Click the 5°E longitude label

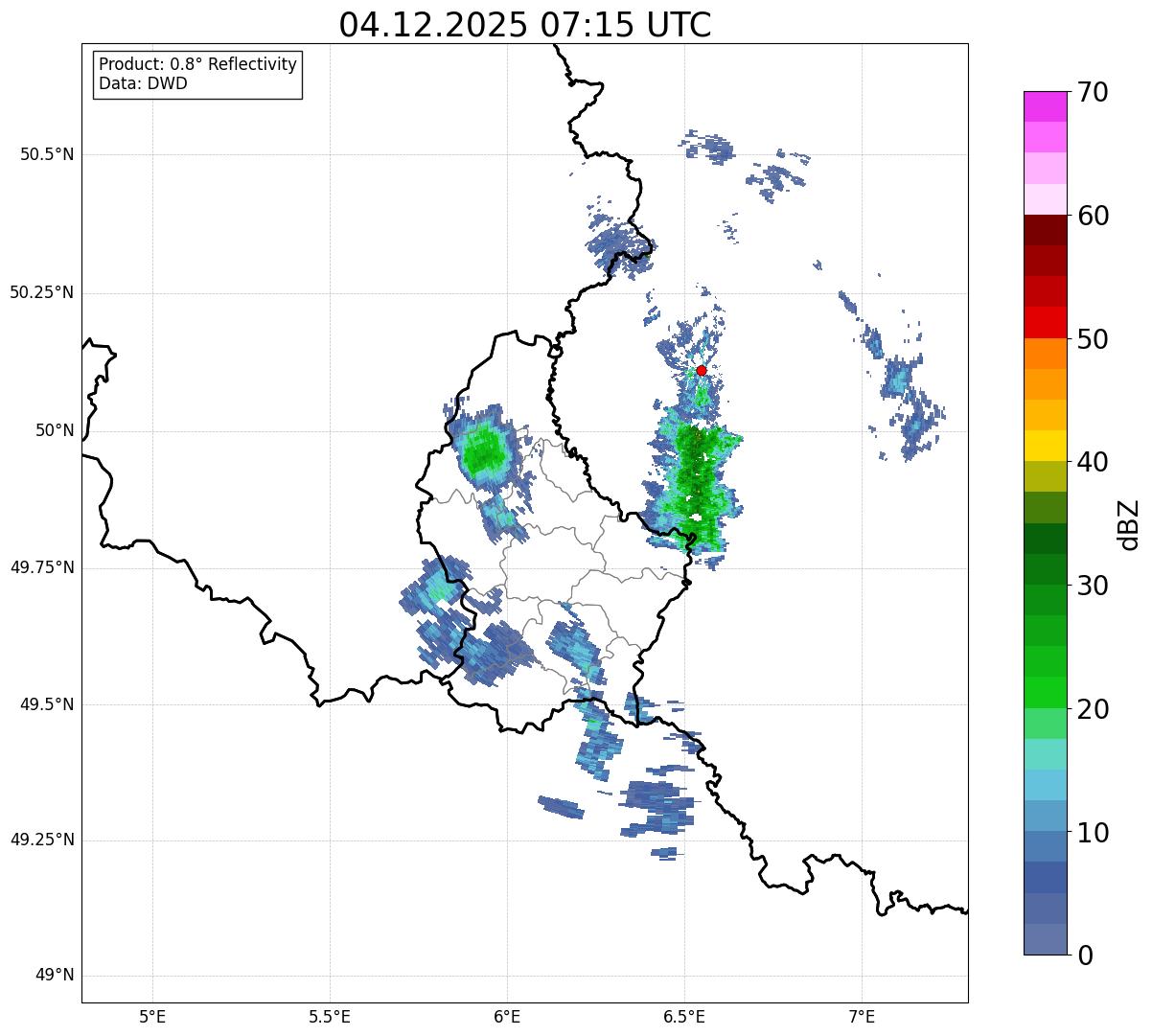click(x=152, y=1016)
